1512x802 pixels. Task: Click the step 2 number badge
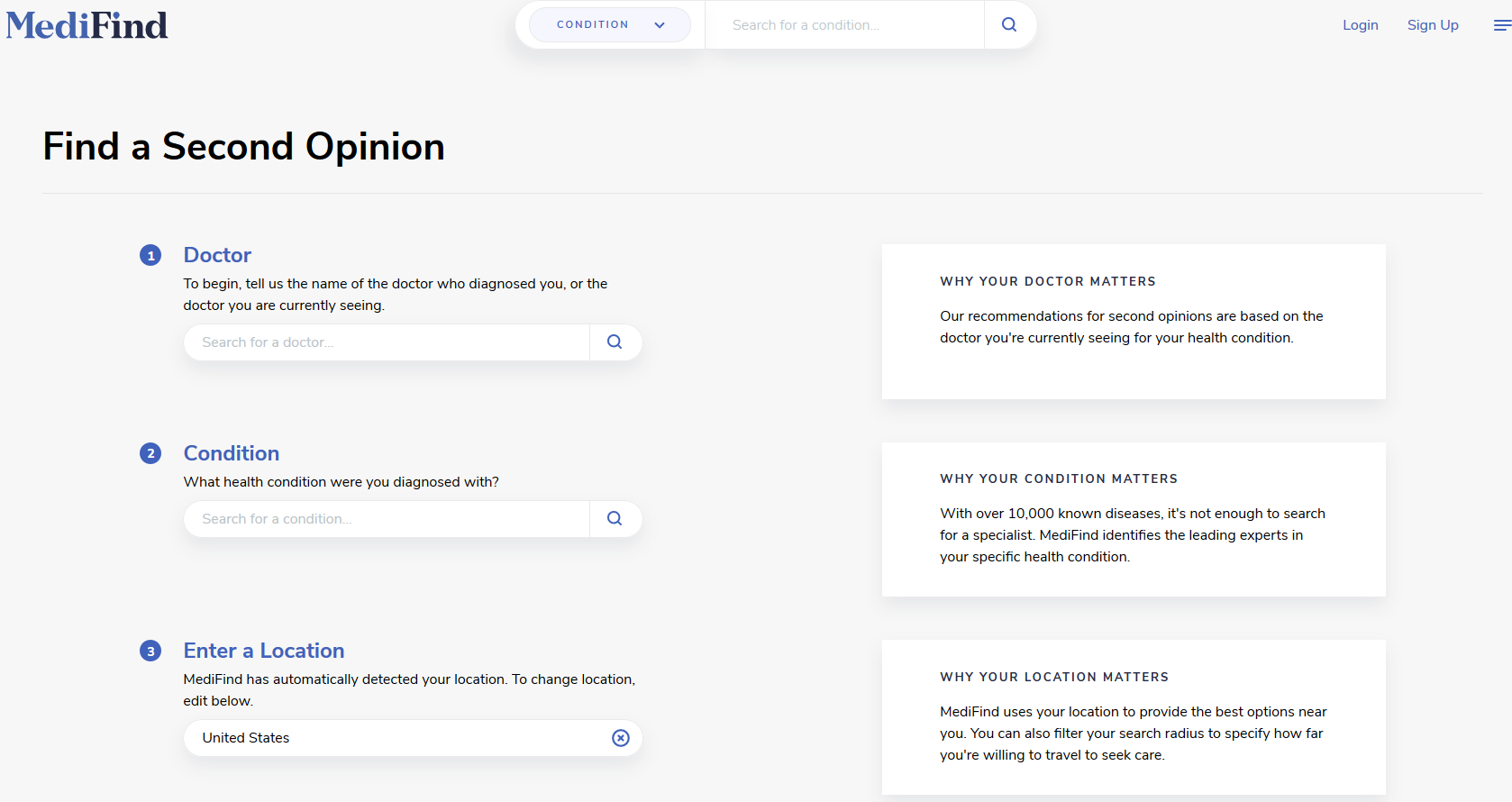pyautogui.click(x=150, y=453)
